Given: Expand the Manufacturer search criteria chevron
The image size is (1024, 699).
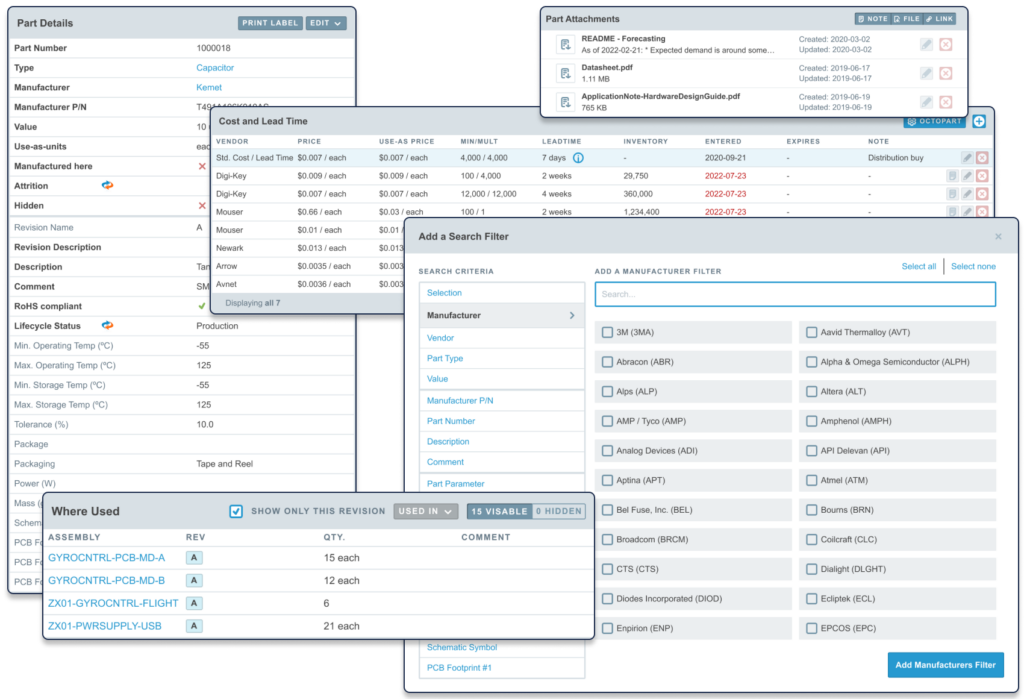Looking at the screenshot, I should tap(572, 316).
